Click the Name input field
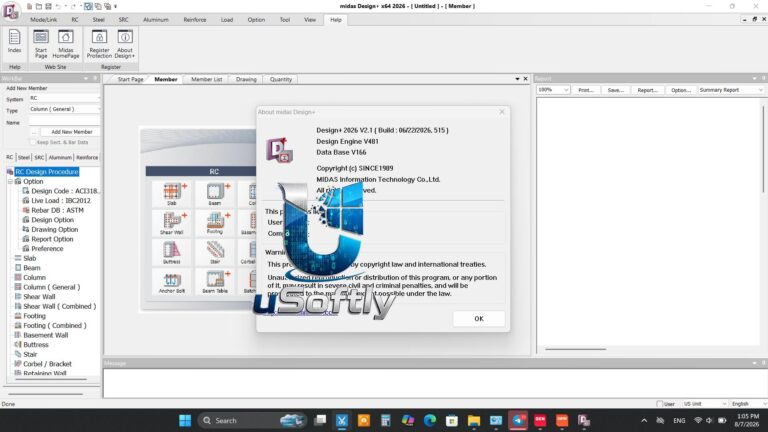The height and width of the screenshot is (432, 768). click(x=64, y=121)
